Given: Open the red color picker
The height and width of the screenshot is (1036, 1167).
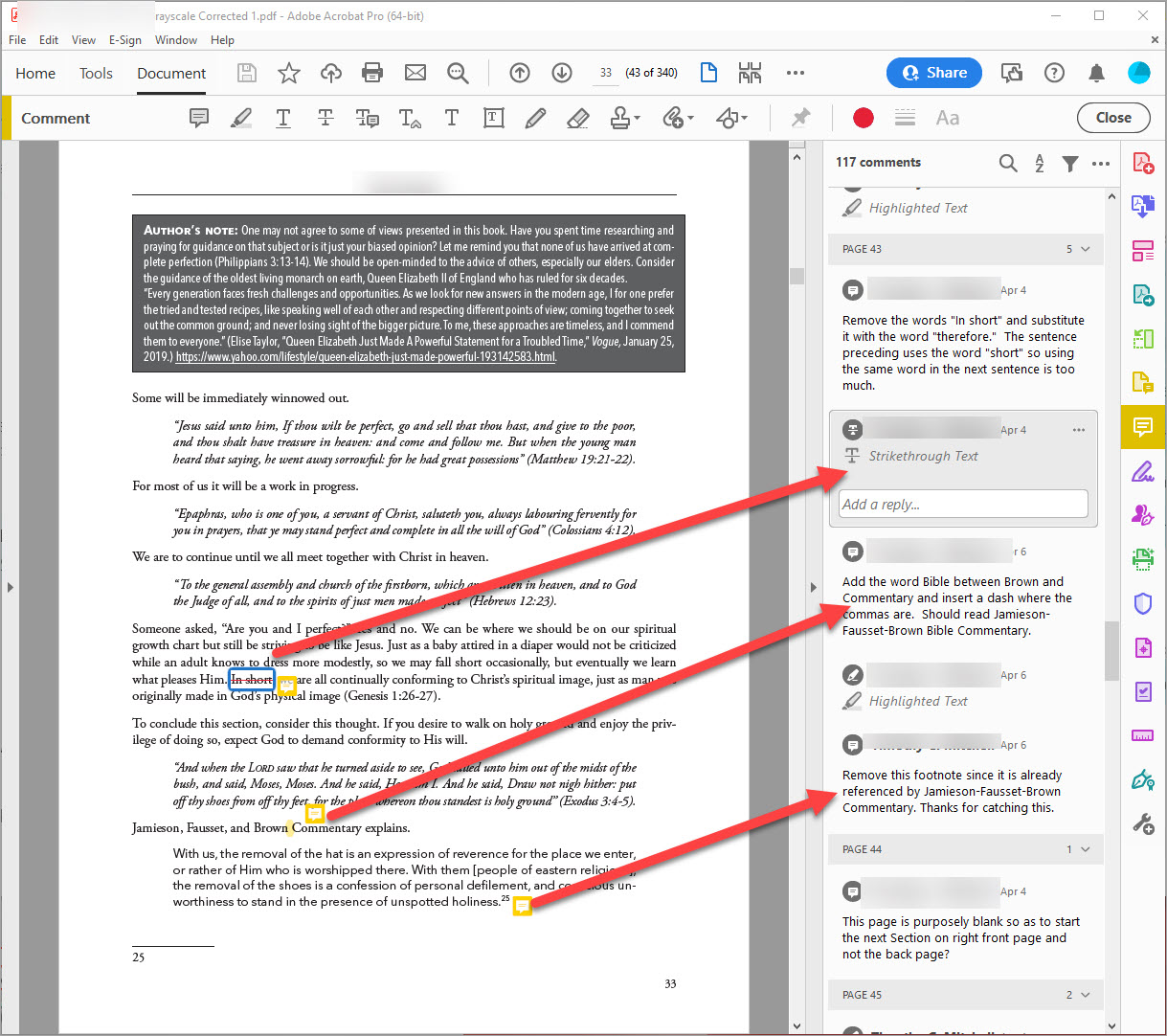Looking at the screenshot, I should 864,118.
